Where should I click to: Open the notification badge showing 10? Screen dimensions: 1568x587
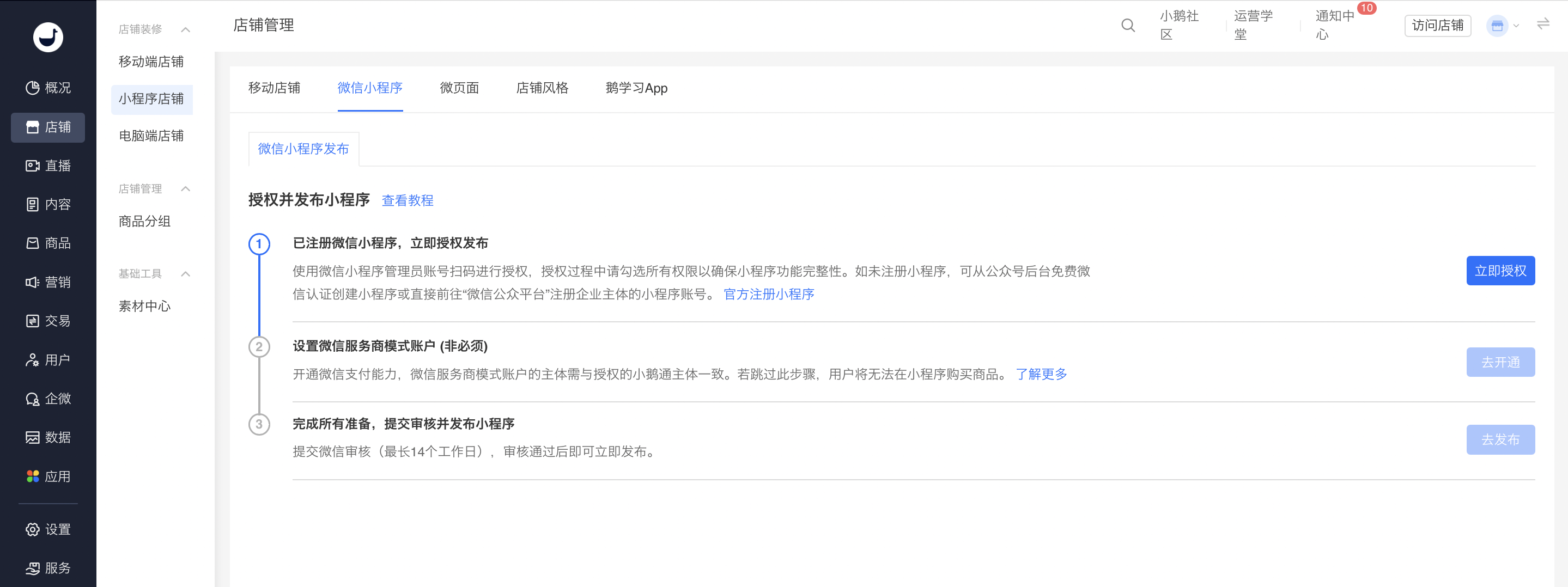[x=1366, y=8]
